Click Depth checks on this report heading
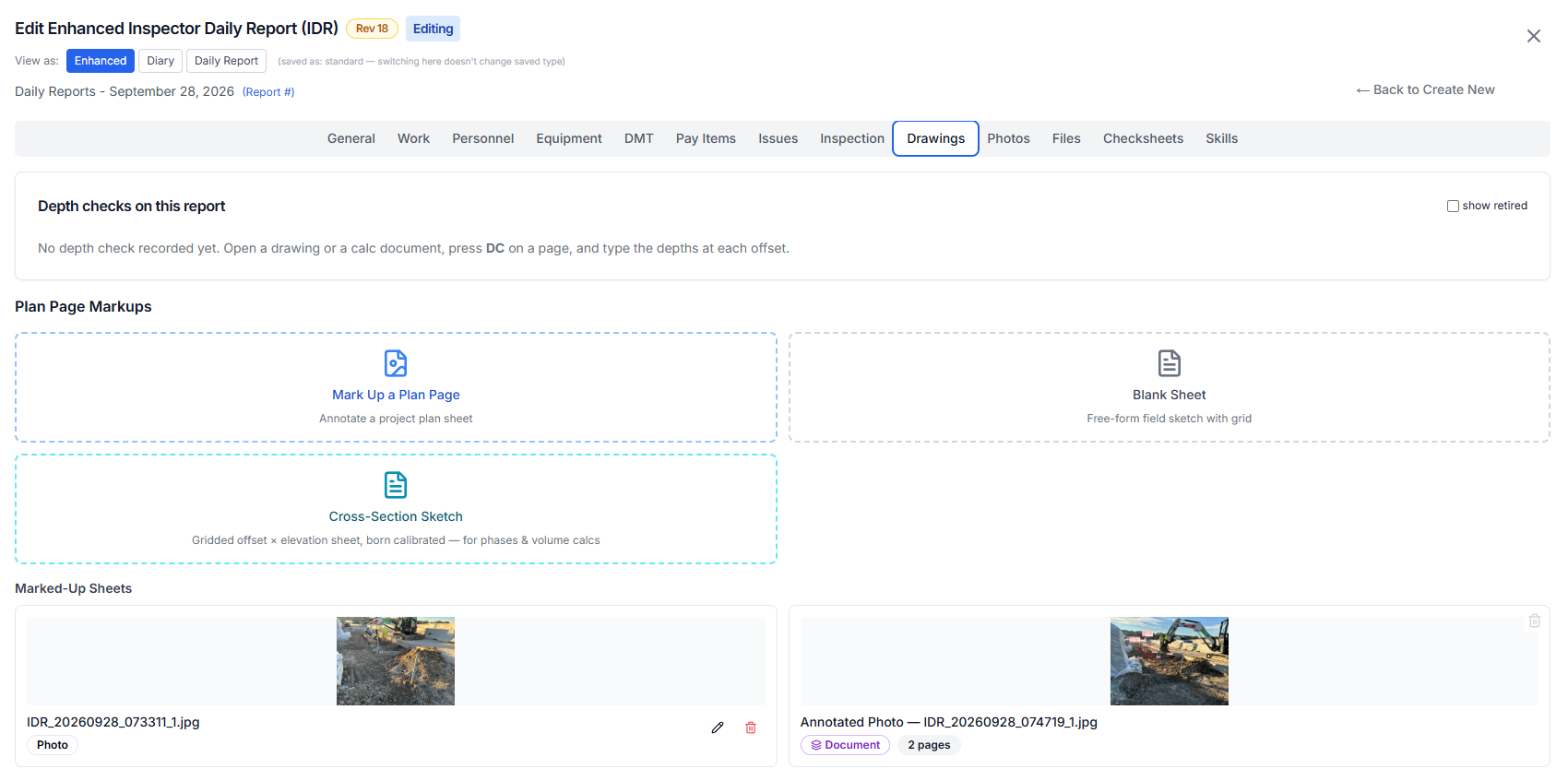1568x769 pixels. pos(132,207)
